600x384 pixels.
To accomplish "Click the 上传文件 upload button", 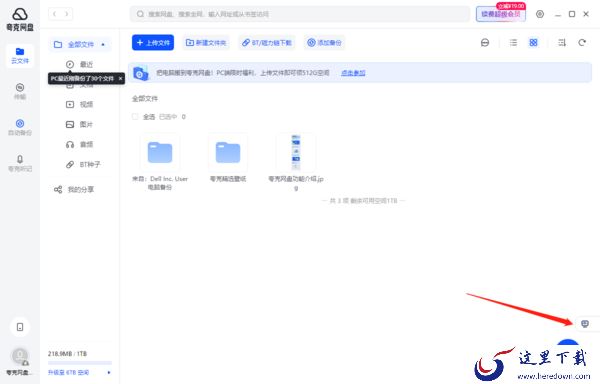I will (x=153, y=42).
